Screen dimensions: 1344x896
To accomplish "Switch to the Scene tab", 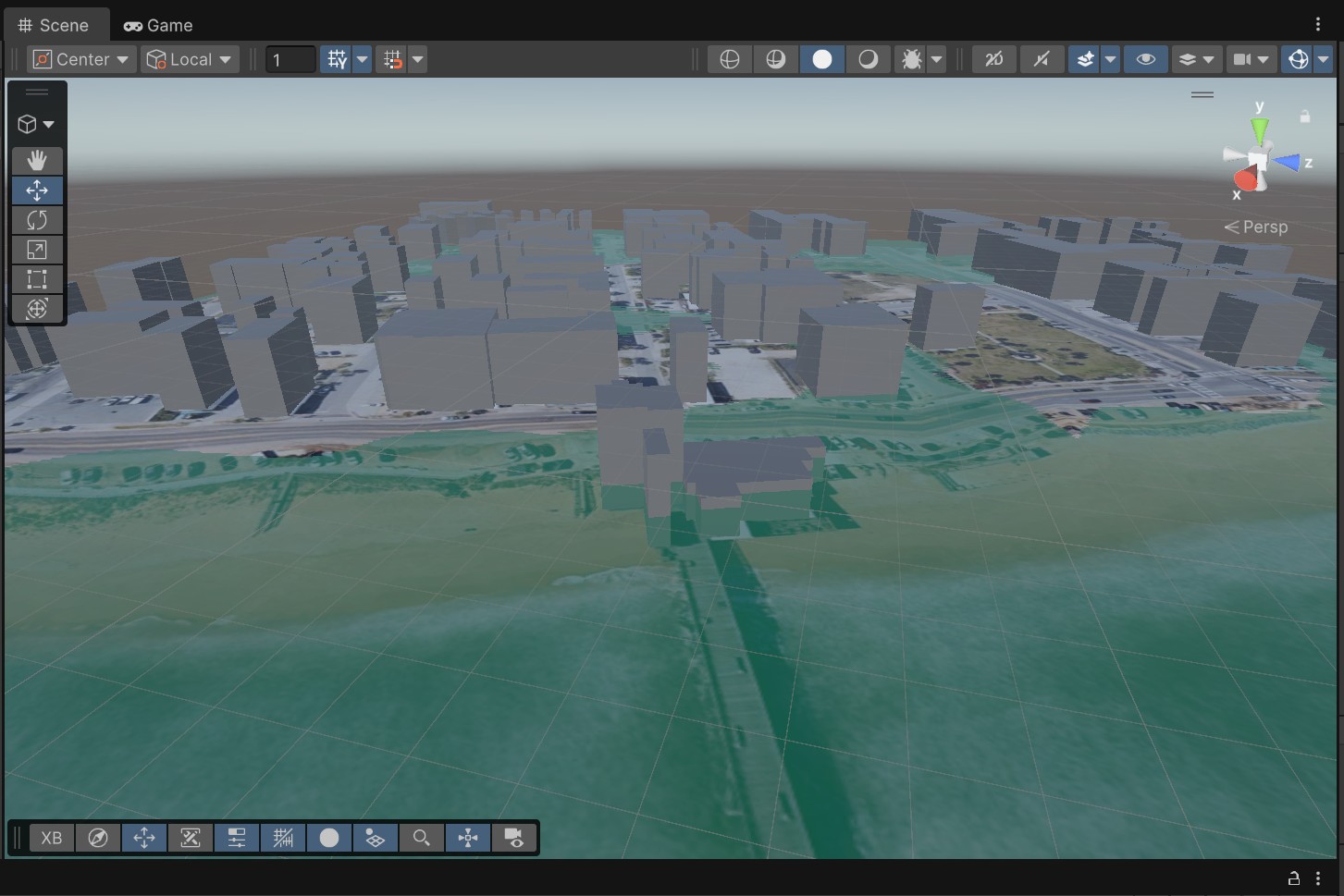I will tap(54, 25).
